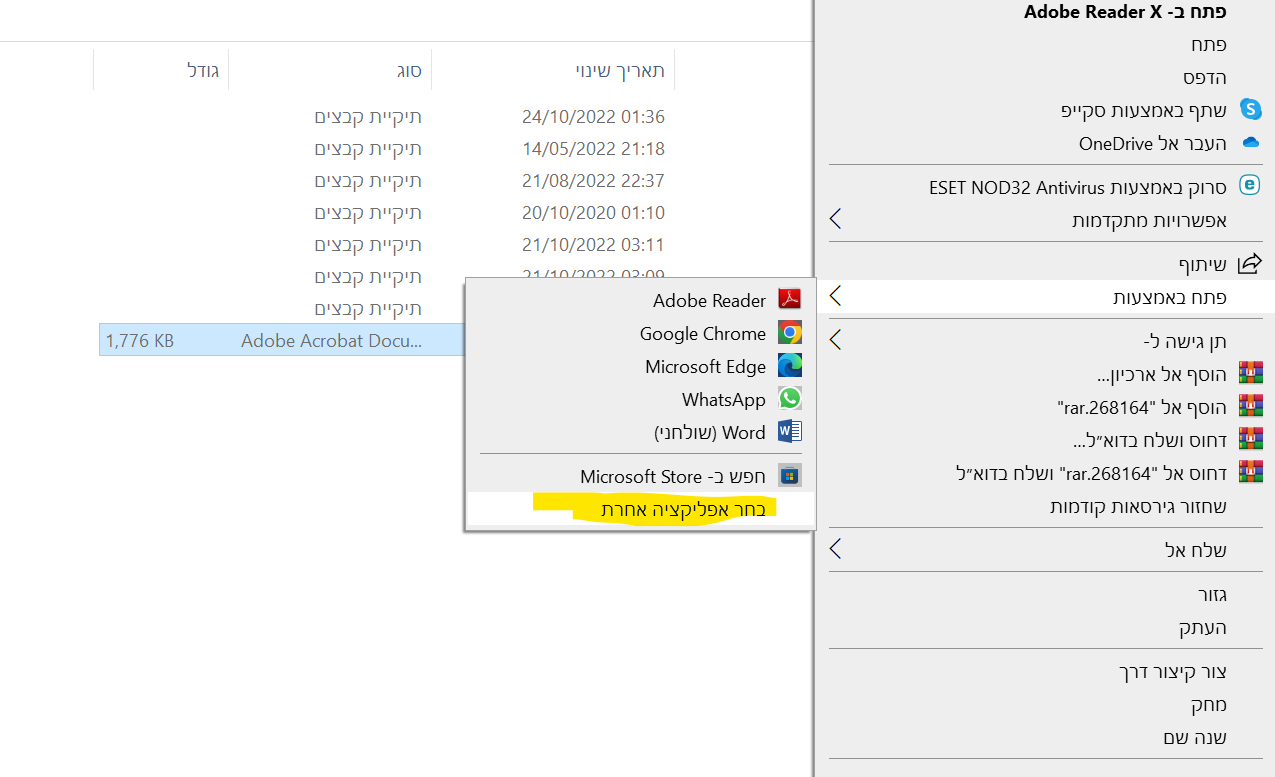
Task: Click the Word icon in submenu
Action: 790,432
